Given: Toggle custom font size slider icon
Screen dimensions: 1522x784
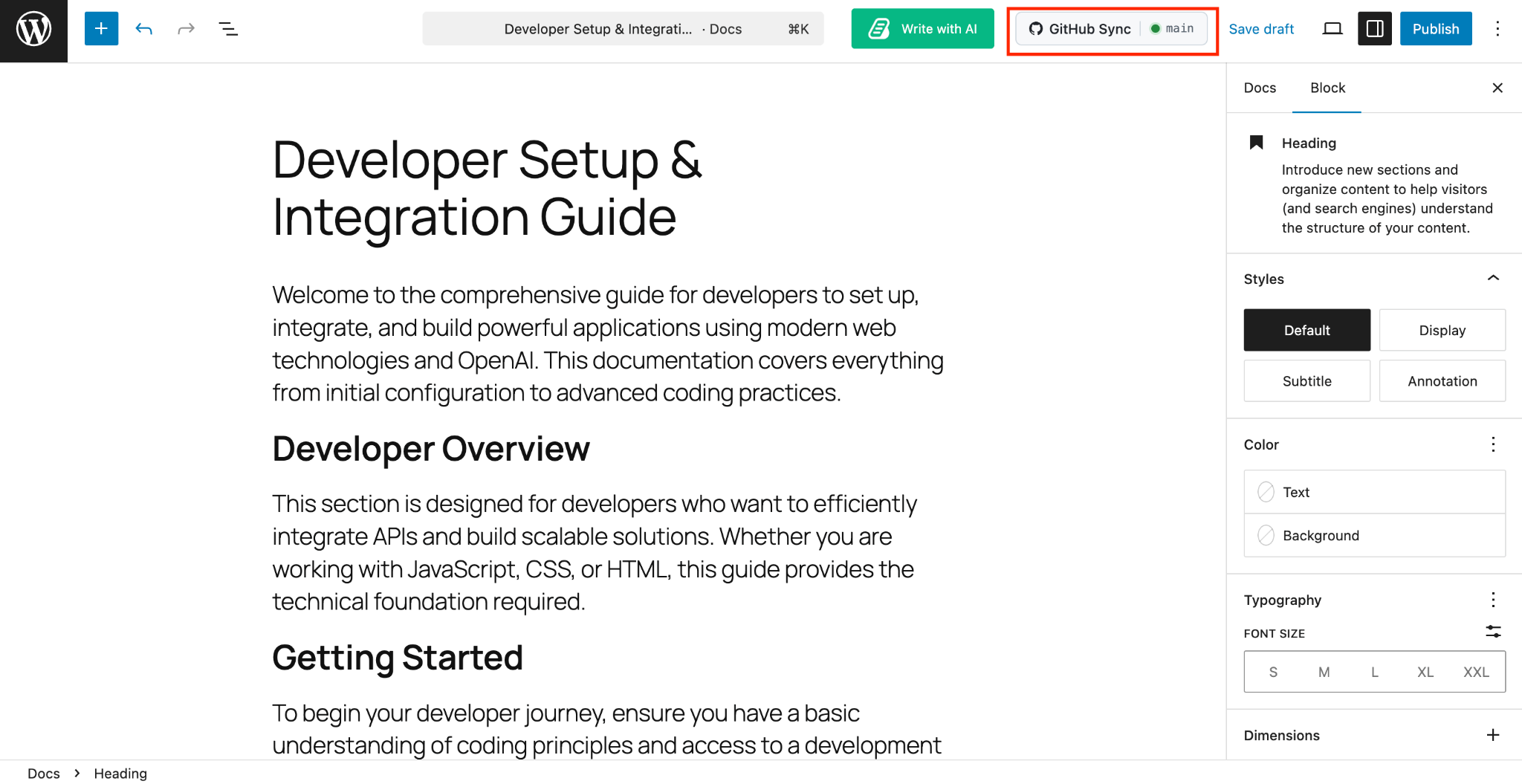Looking at the screenshot, I should [1493, 632].
